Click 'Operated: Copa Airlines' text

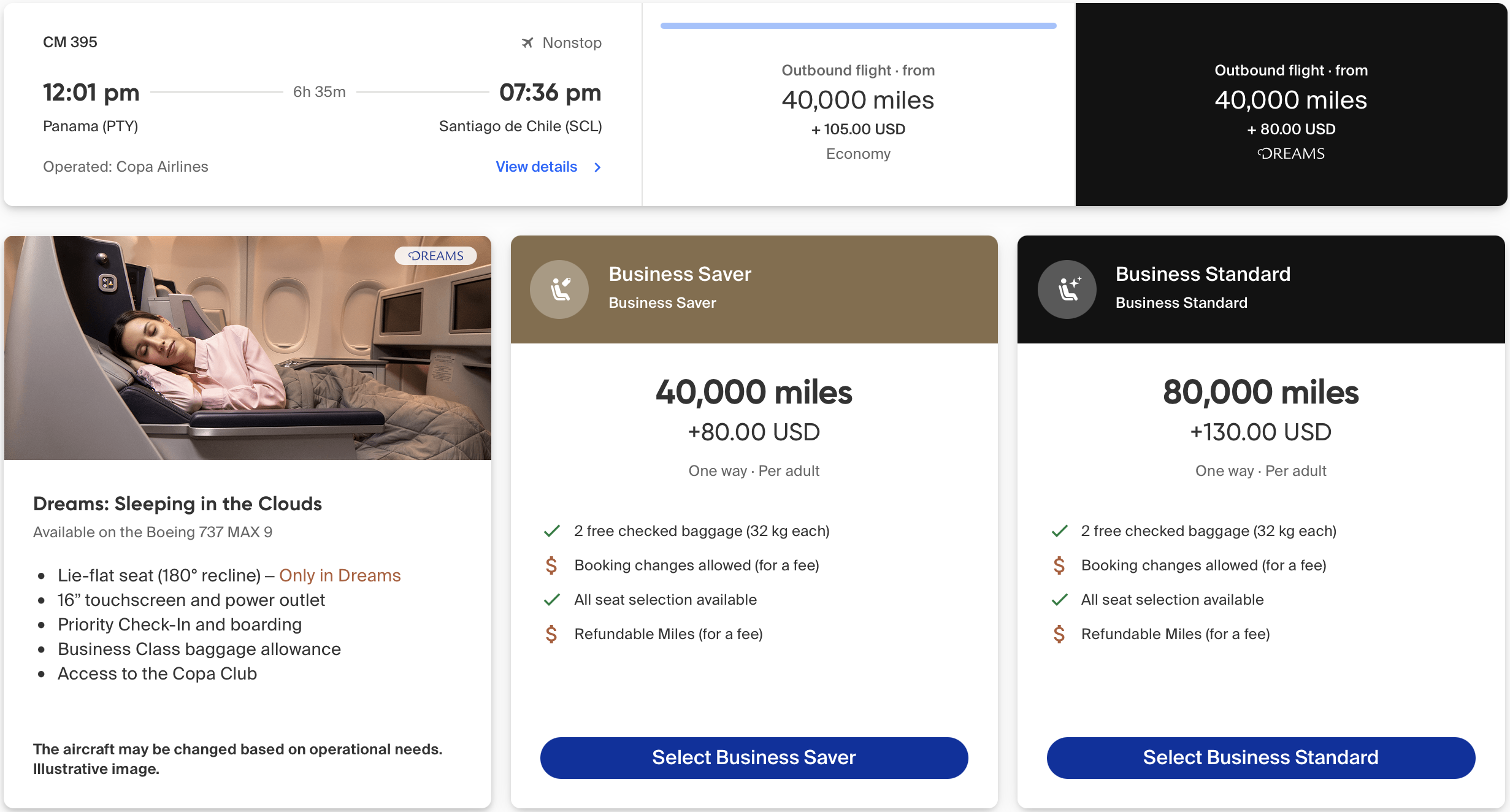pyautogui.click(x=126, y=167)
